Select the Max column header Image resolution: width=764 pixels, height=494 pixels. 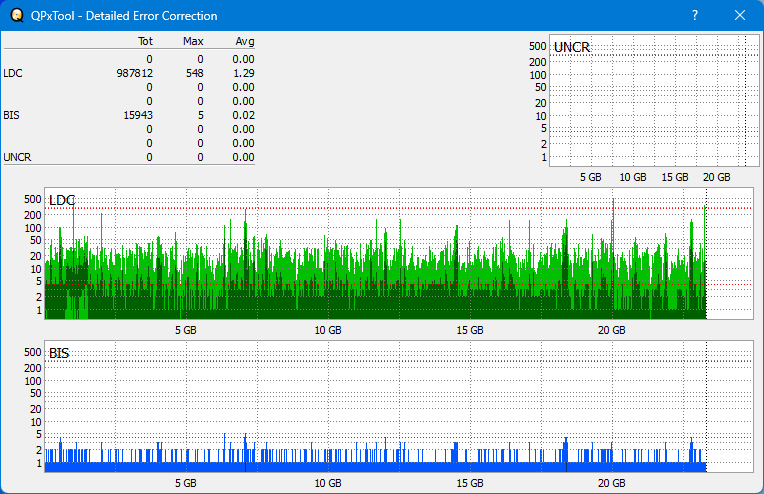pos(193,41)
